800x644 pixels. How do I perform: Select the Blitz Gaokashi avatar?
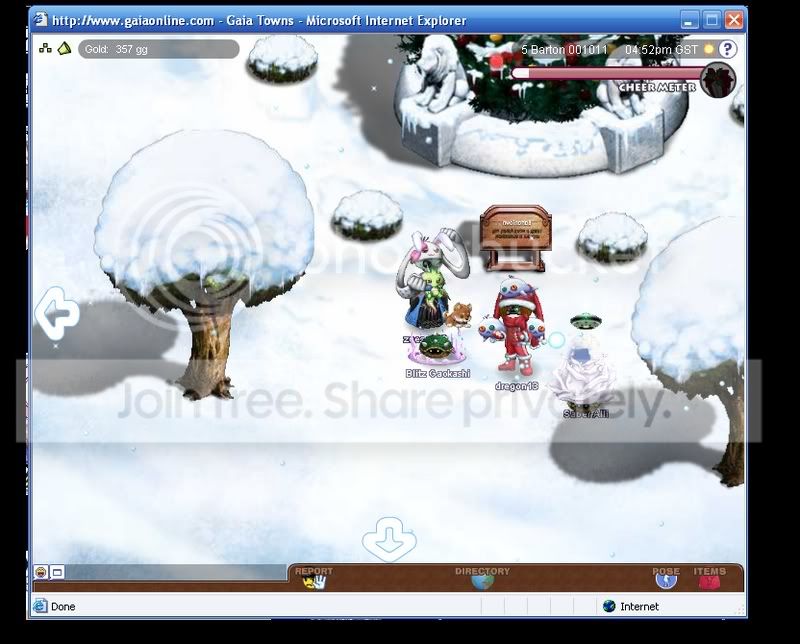click(437, 350)
